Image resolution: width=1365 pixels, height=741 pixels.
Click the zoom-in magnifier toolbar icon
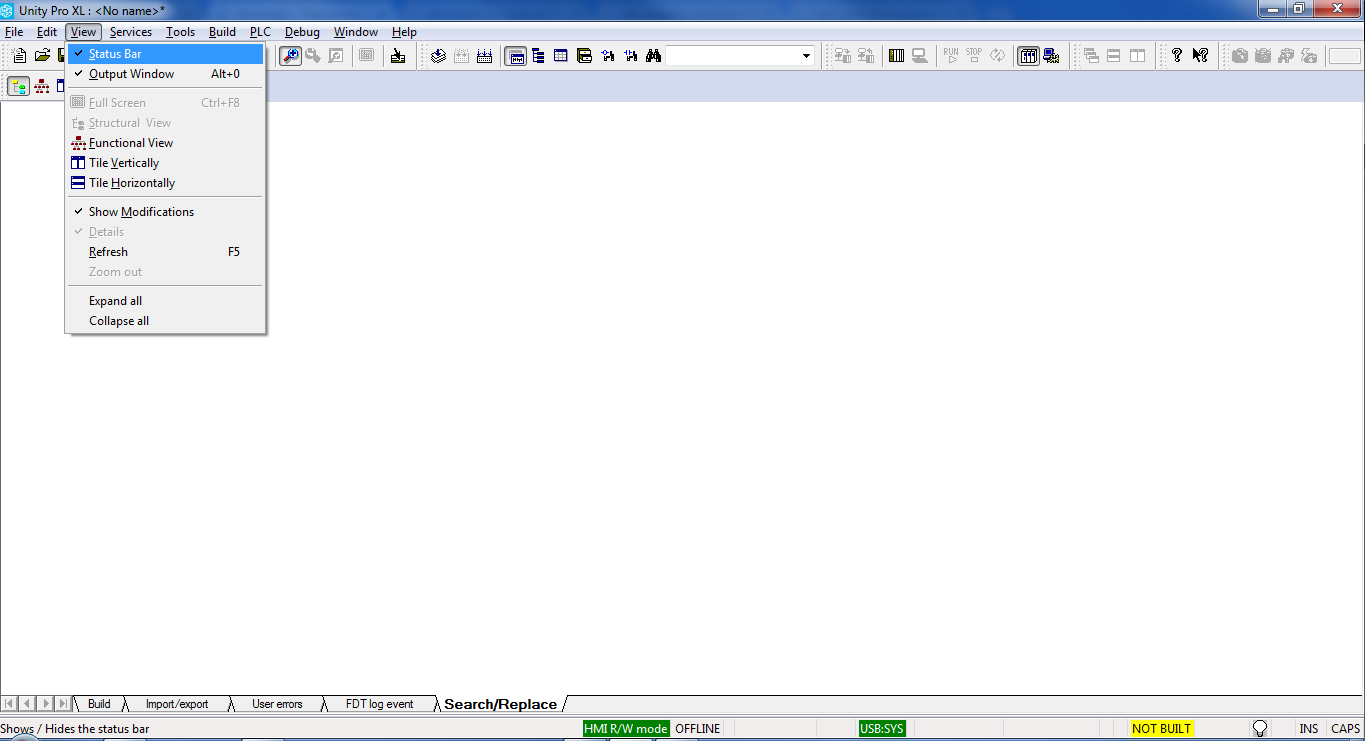290,56
